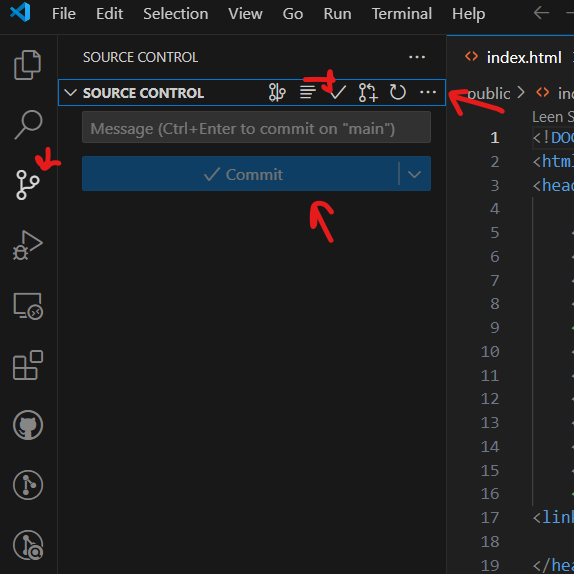Open the Run menu

338,14
